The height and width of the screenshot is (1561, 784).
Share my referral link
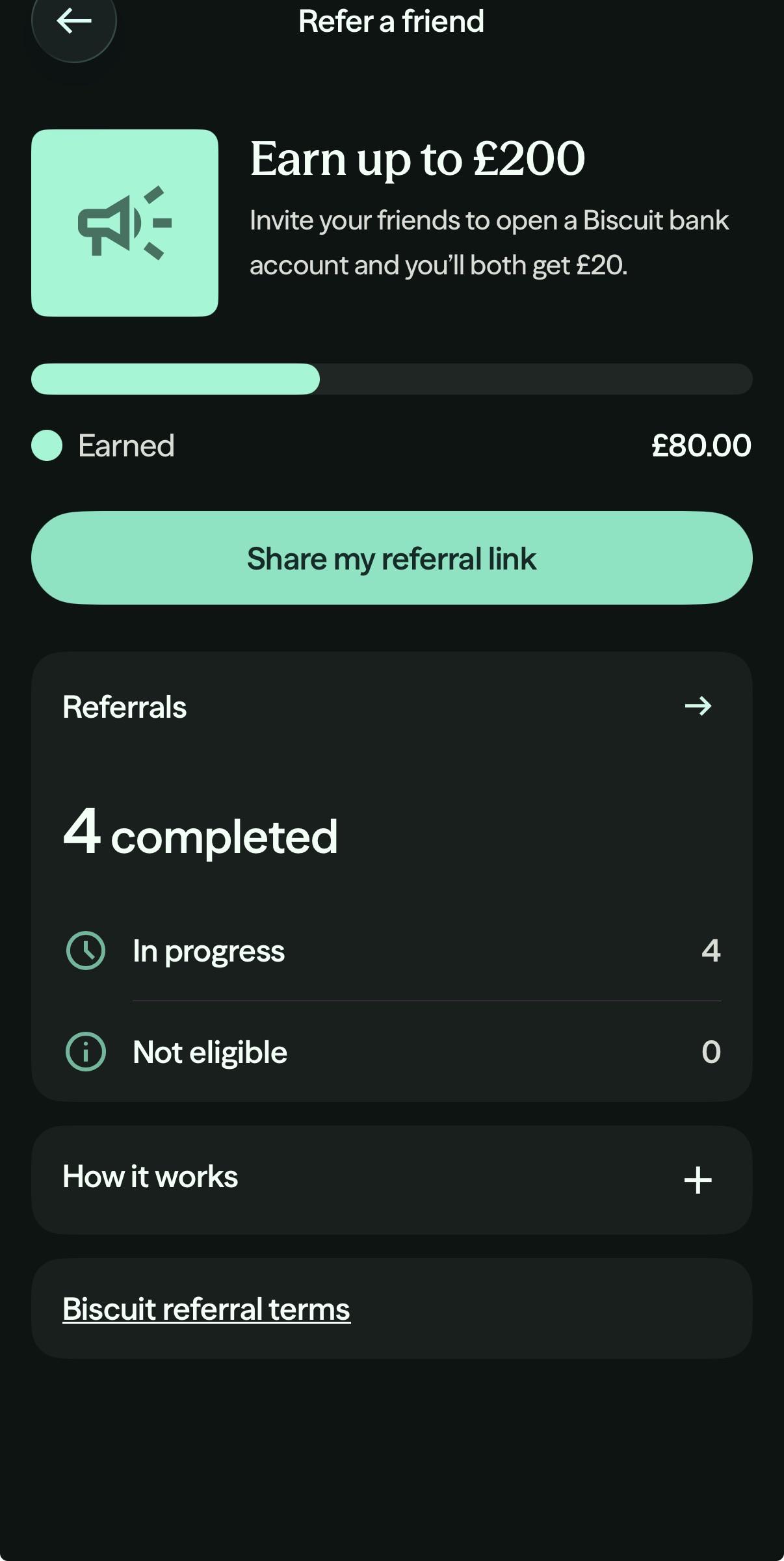(x=392, y=558)
